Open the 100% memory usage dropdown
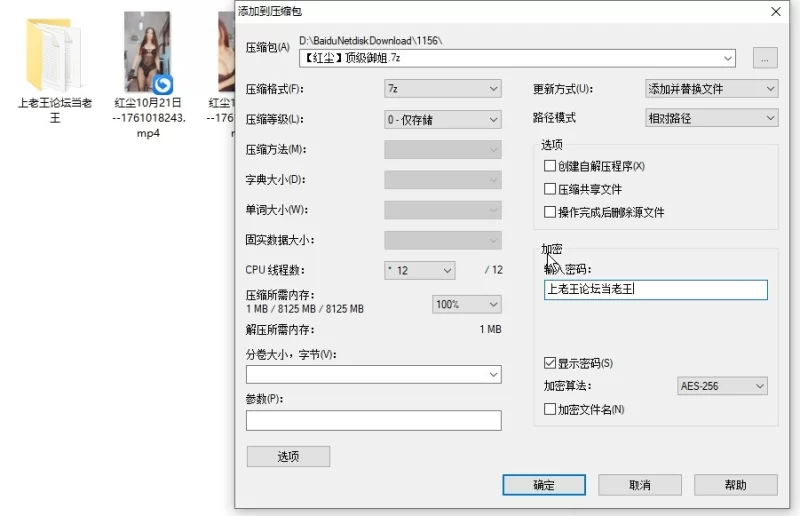 coord(466,304)
